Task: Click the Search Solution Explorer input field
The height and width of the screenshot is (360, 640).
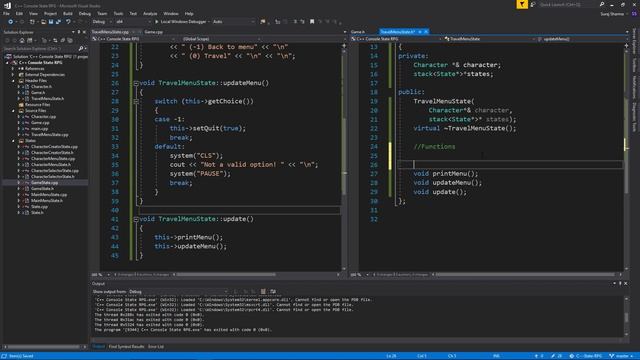Action: click(40, 49)
